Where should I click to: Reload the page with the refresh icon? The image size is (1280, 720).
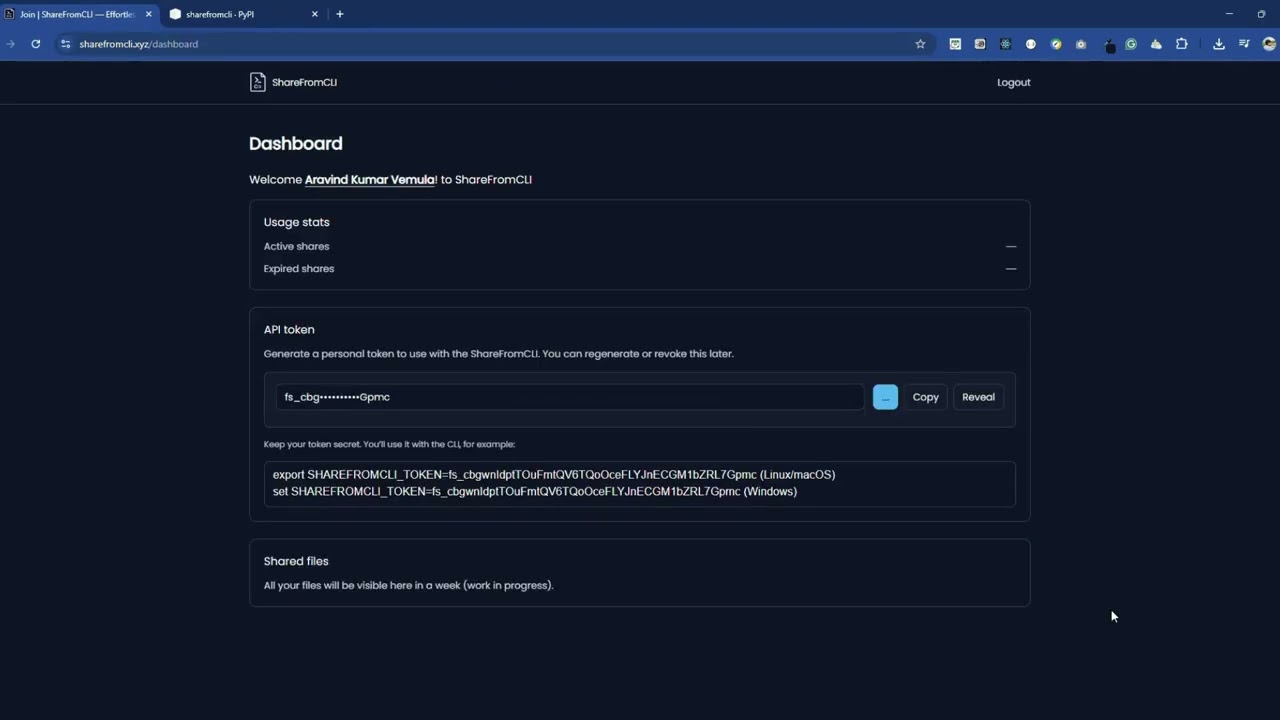35,44
